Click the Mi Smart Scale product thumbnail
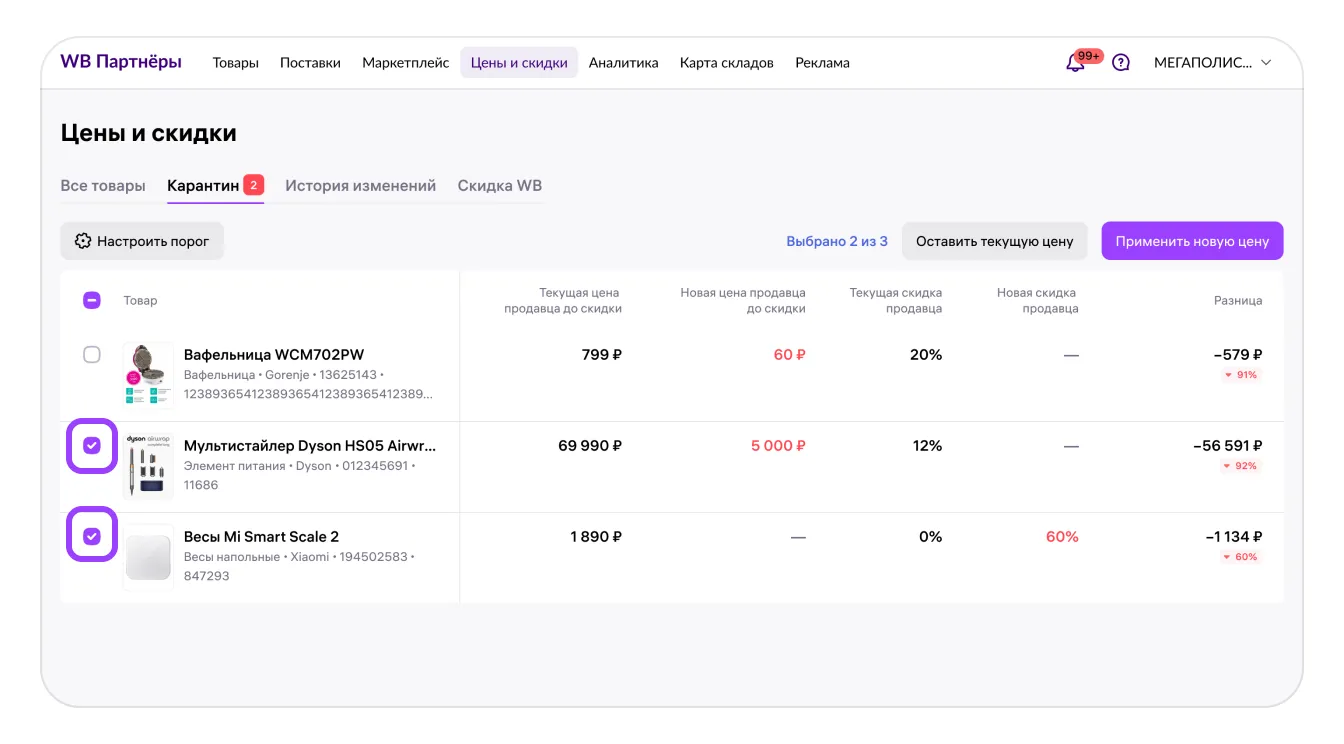This screenshot has height=744, width=1344. coord(148,557)
